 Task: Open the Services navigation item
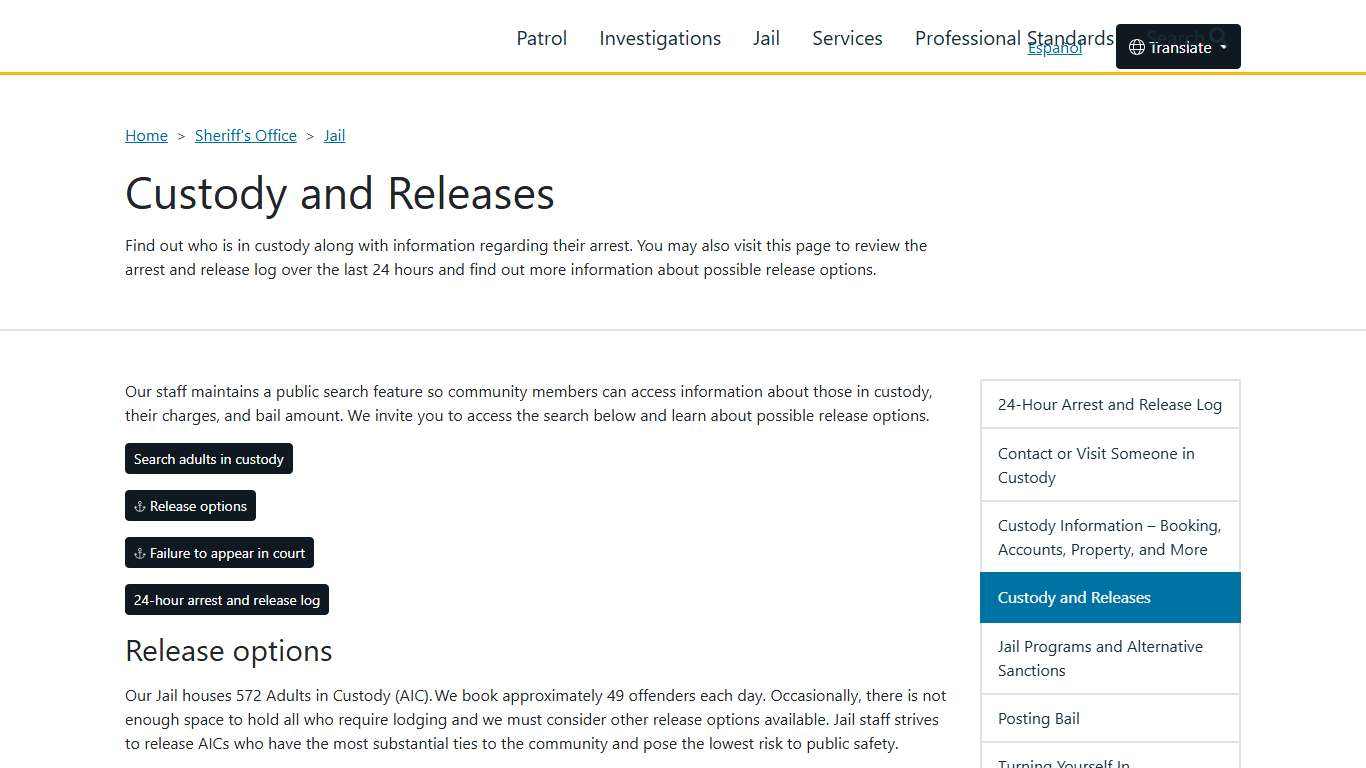(847, 38)
